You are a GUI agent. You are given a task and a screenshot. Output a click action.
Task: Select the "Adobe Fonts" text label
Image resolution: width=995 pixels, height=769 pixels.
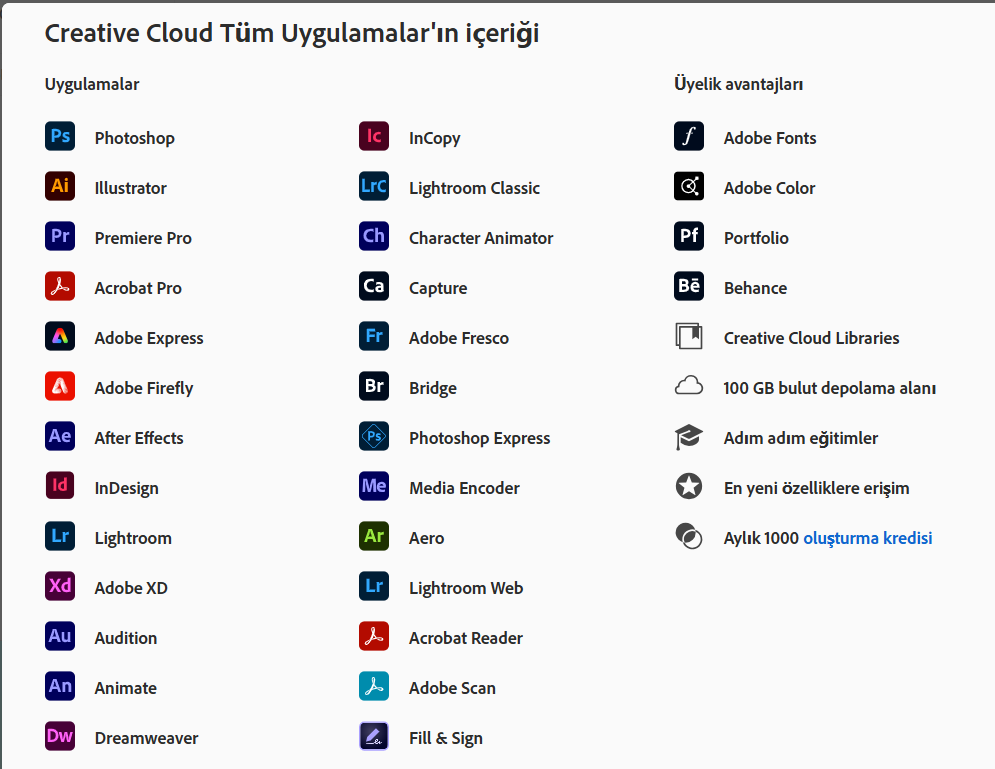[770, 138]
